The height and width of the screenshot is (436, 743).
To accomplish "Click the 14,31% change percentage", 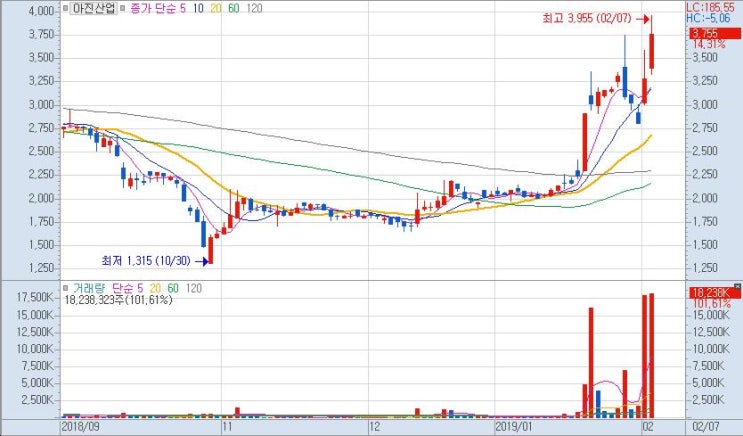I will click(709, 44).
